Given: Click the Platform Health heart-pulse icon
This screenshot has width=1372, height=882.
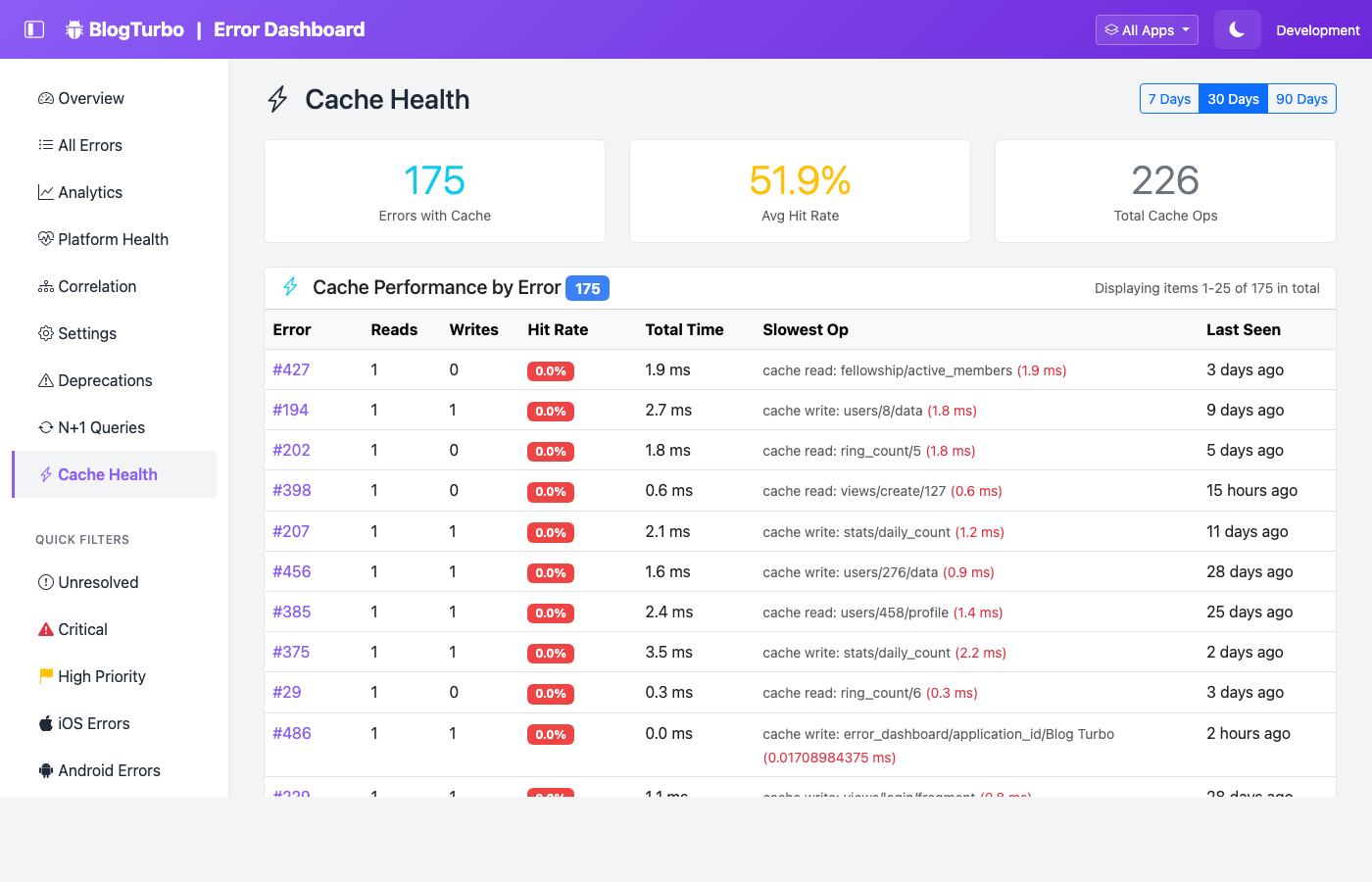Looking at the screenshot, I should [45, 239].
